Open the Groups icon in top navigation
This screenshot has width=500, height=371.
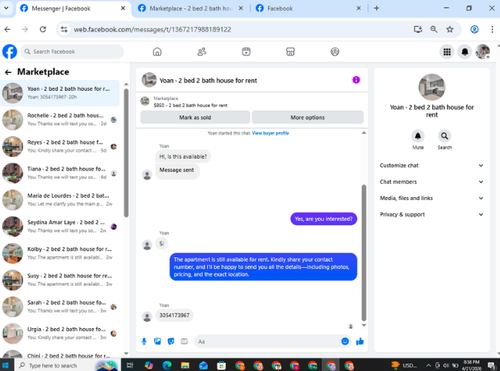point(335,52)
